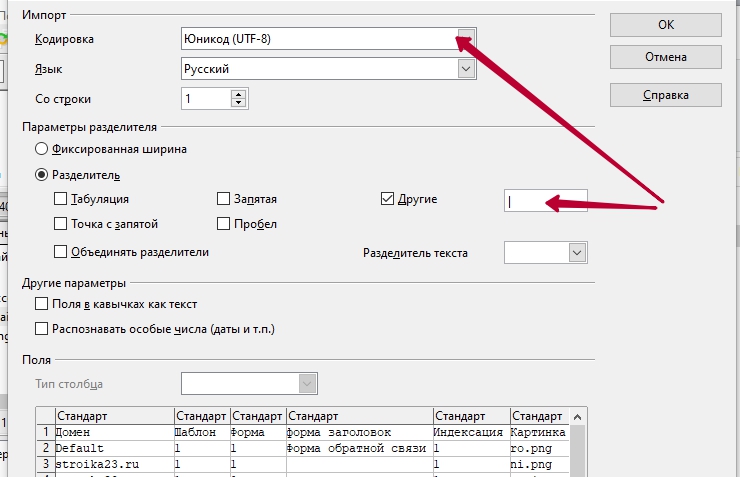Click the OK button
Image resolution: width=740 pixels, height=477 pixels.
665,23
